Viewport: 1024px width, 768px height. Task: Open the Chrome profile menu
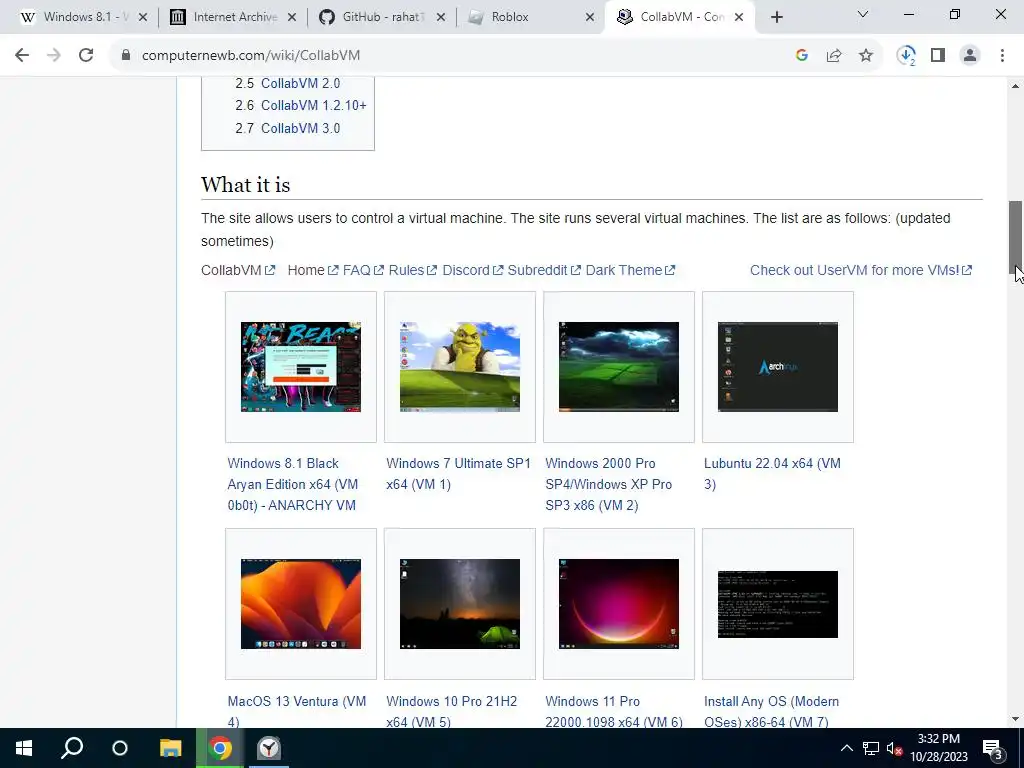coord(970,56)
